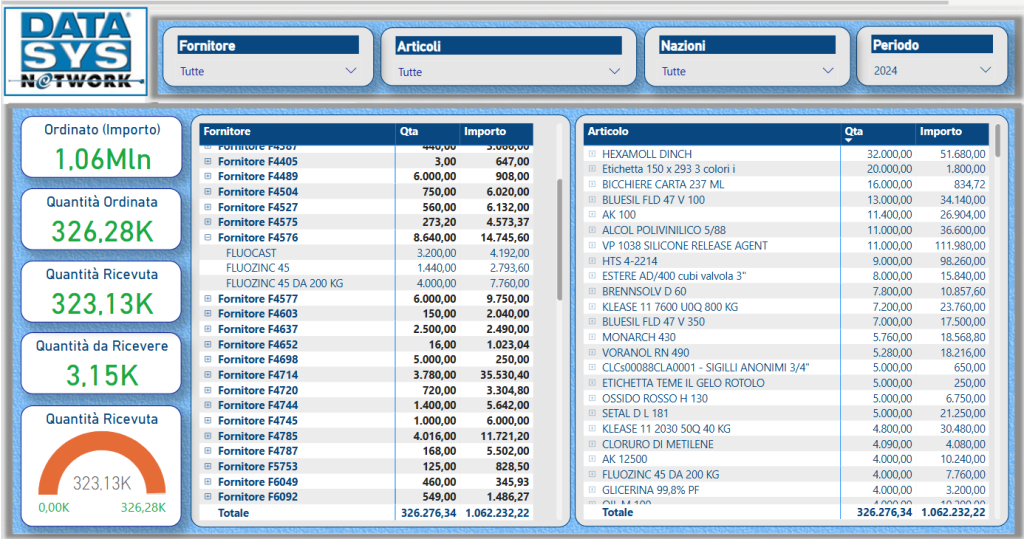The image size is (1024, 539).
Task: Sort supplier table by Importo header
Action: pos(485,132)
